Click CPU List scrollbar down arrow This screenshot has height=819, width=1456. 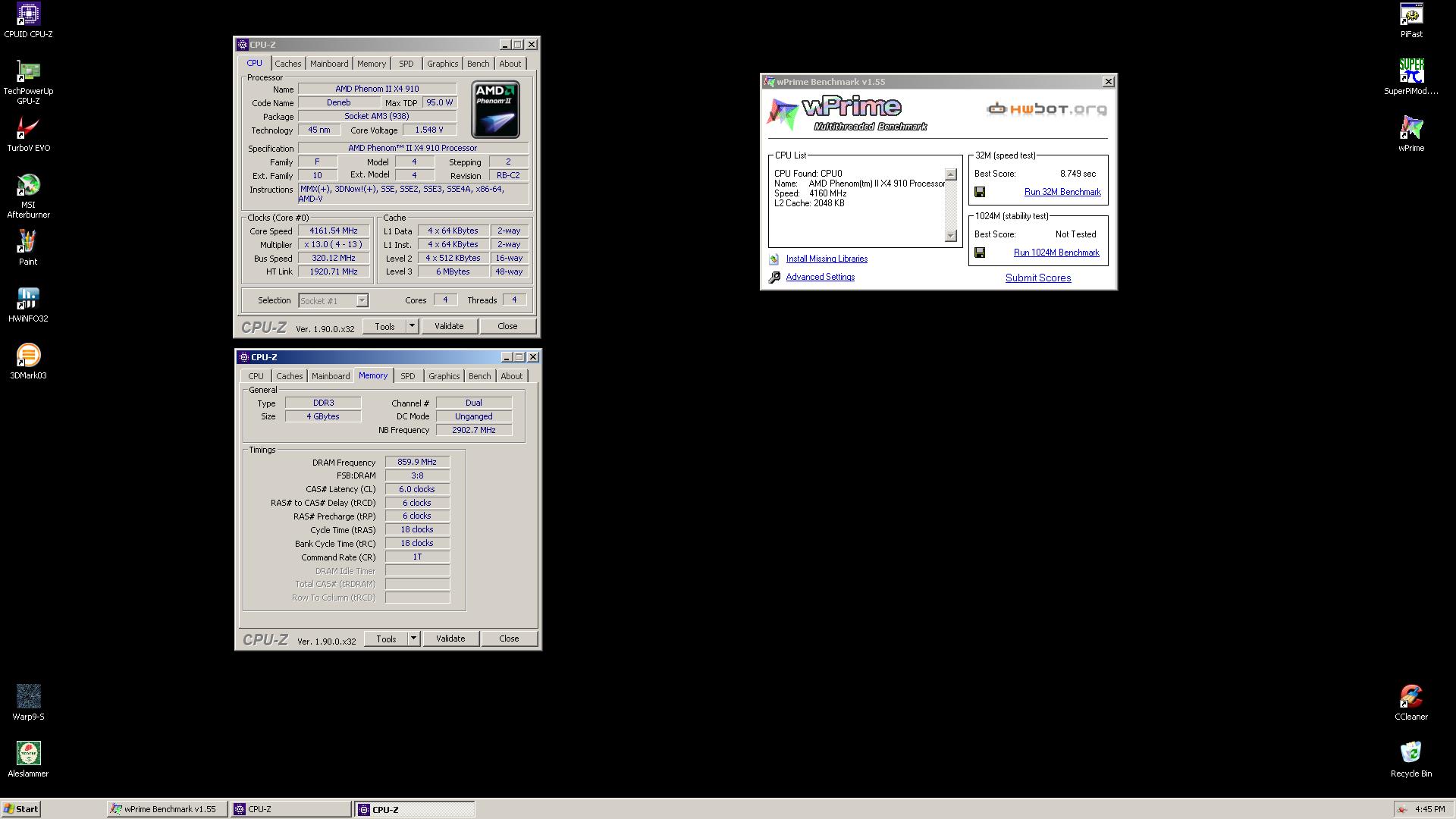click(x=951, y=236)
